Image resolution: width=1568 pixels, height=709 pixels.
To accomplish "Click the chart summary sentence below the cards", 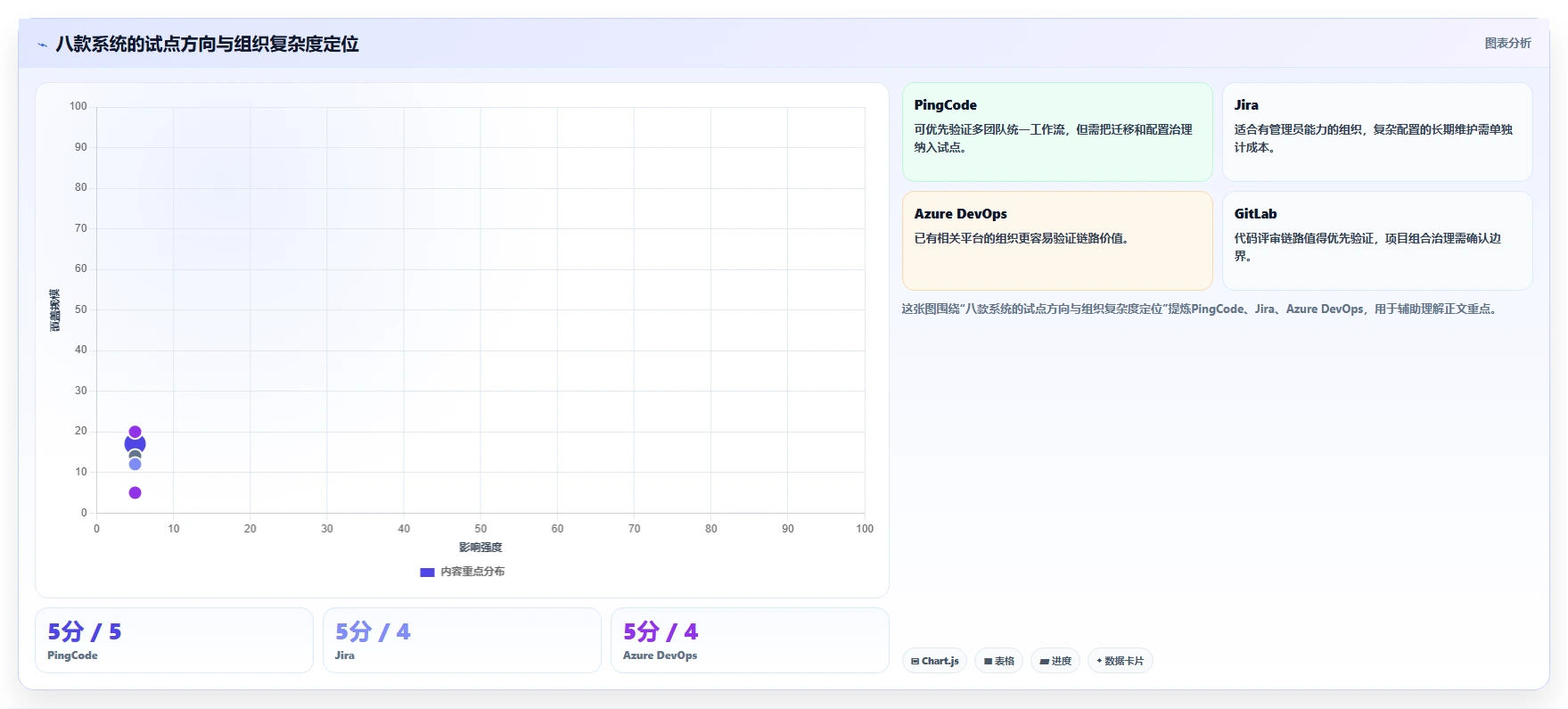I will point(1201,309).
